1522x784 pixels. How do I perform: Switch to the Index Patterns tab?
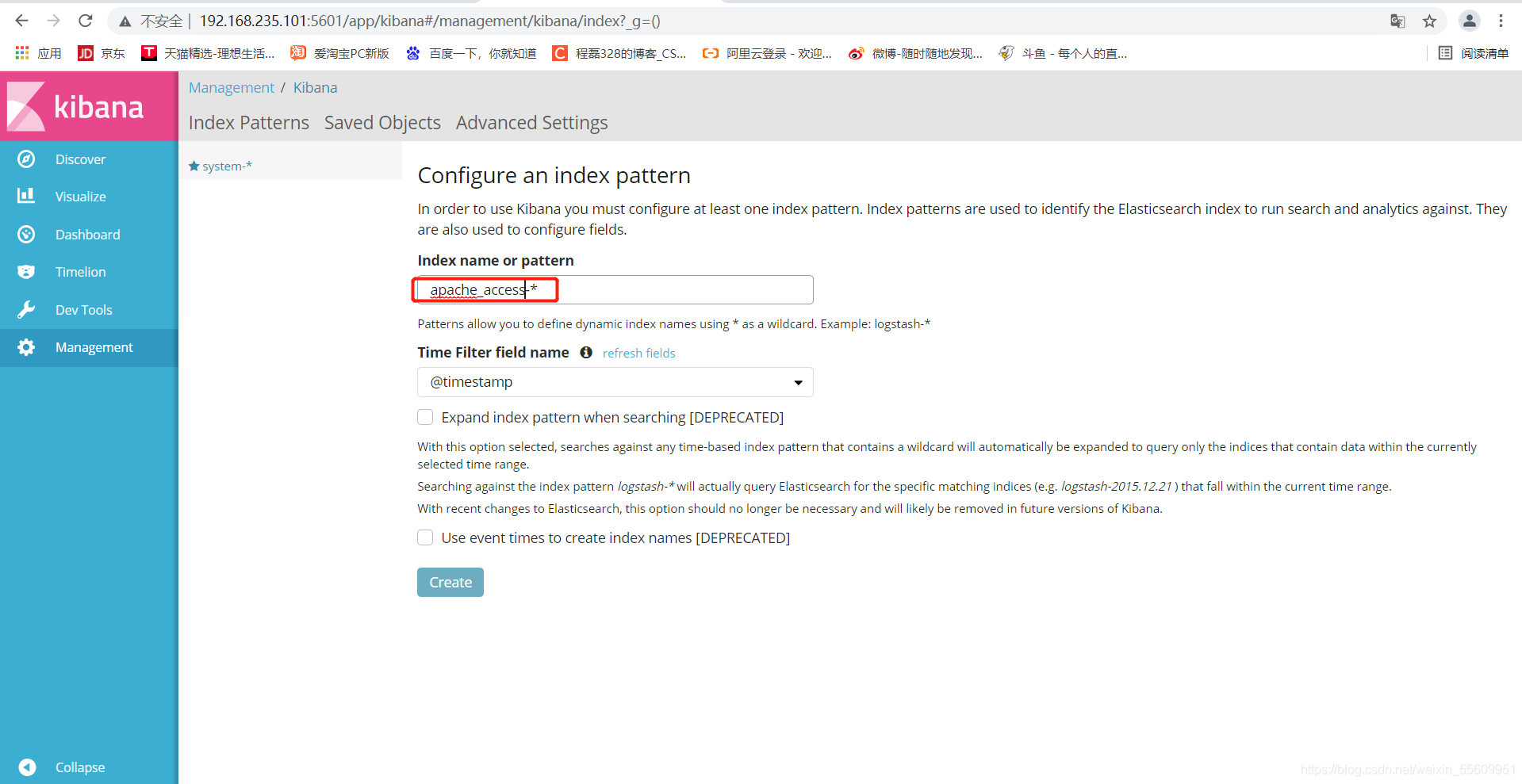[x=249, y=123]
